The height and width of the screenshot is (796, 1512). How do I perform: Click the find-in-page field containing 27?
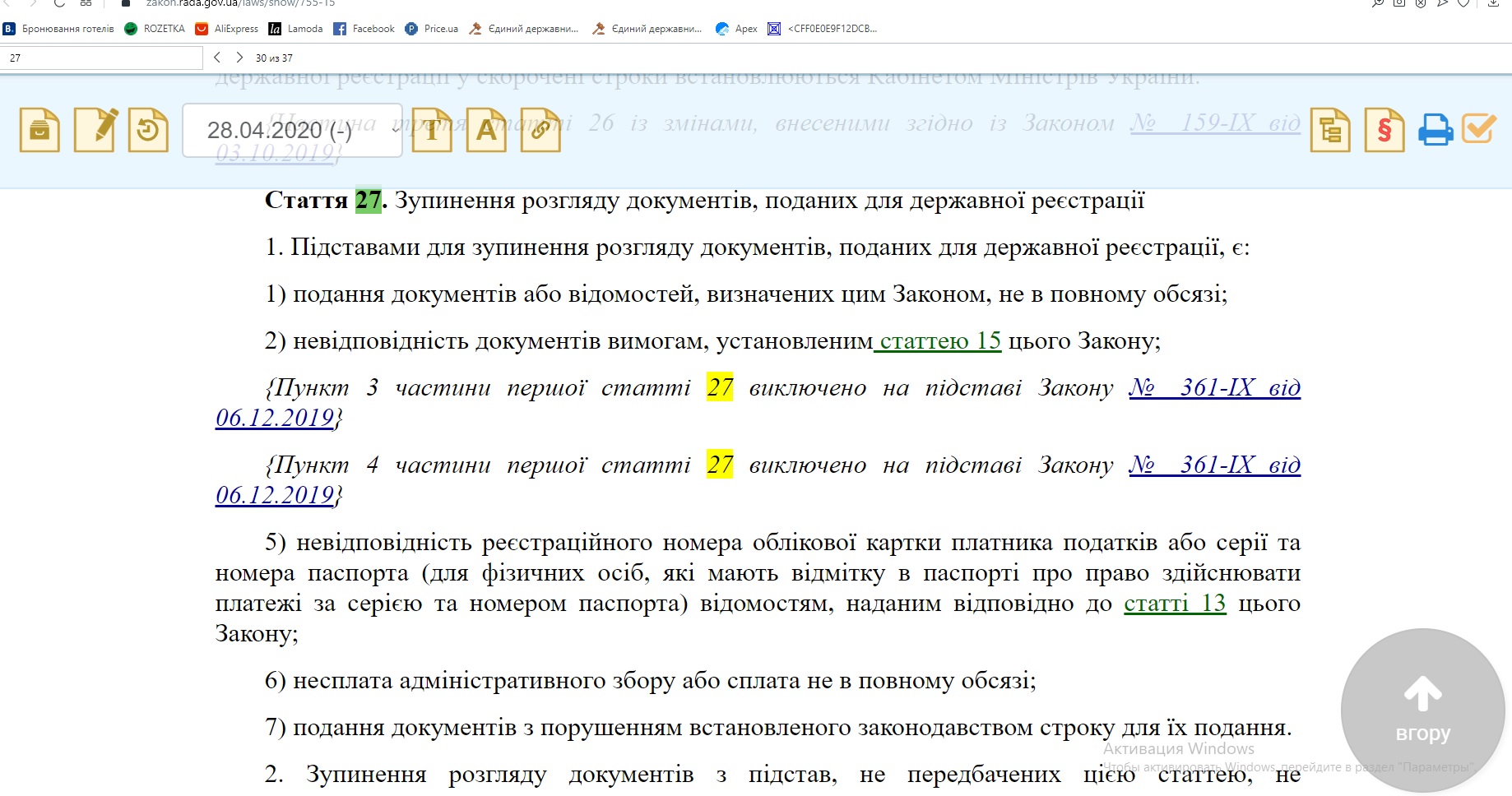[x=101, y=58]
